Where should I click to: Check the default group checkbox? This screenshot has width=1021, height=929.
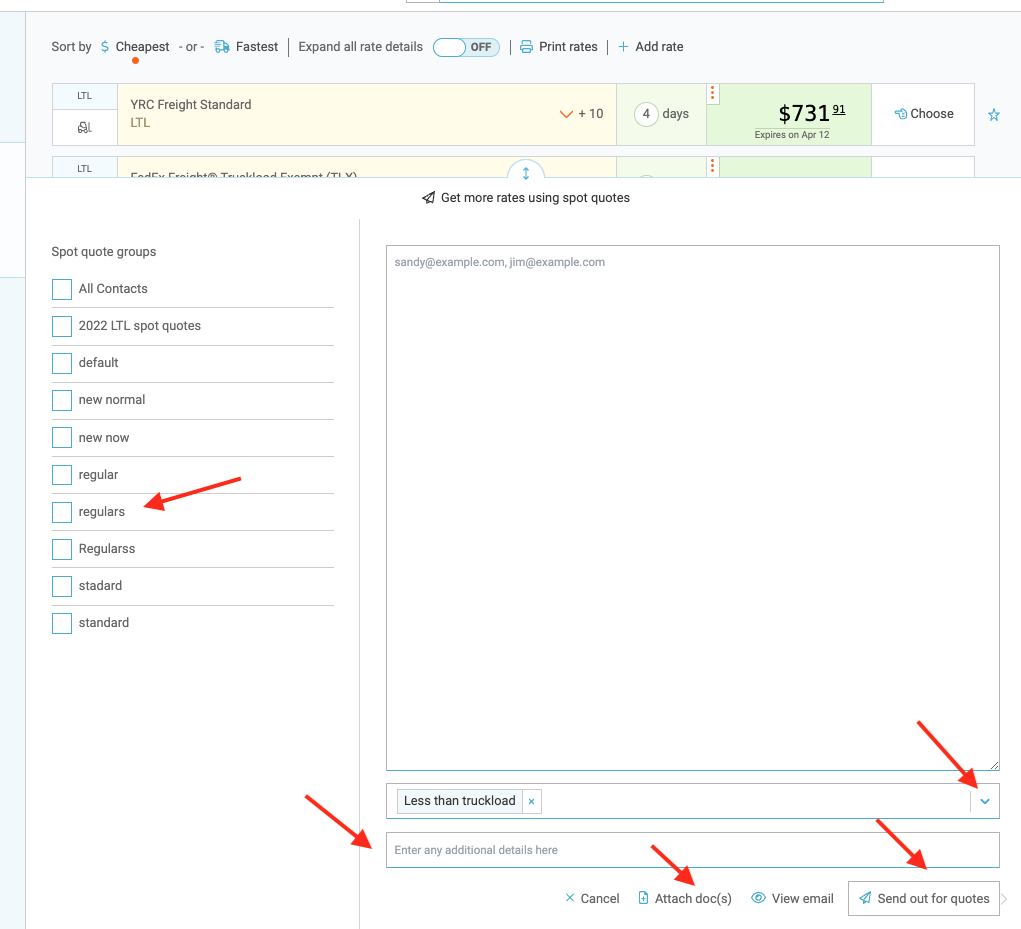tap(62, 363)
